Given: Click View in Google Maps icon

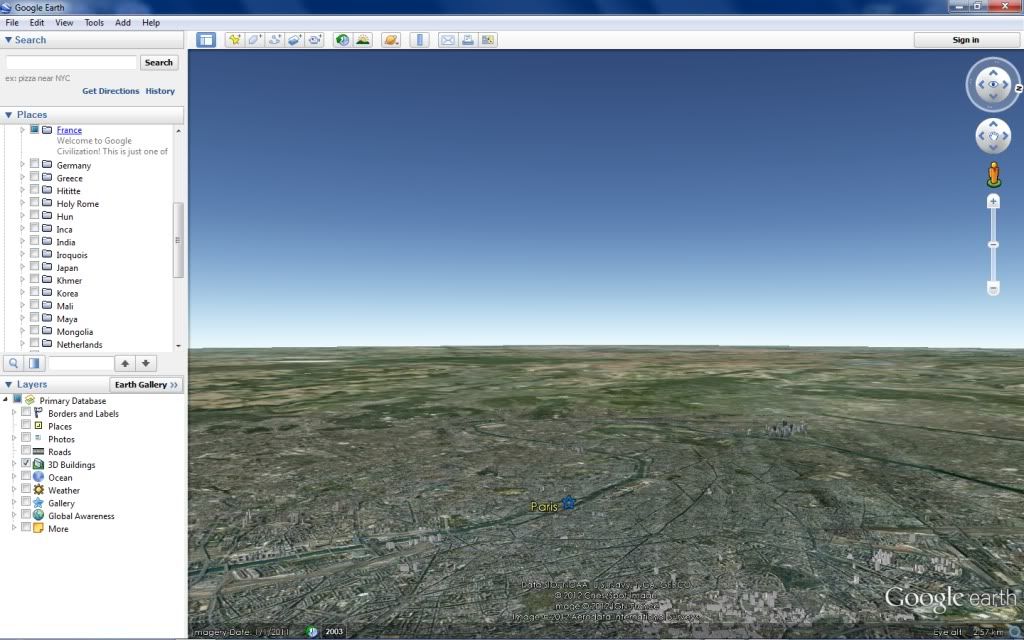Looking at the screenshot, I should coord(488,40).
